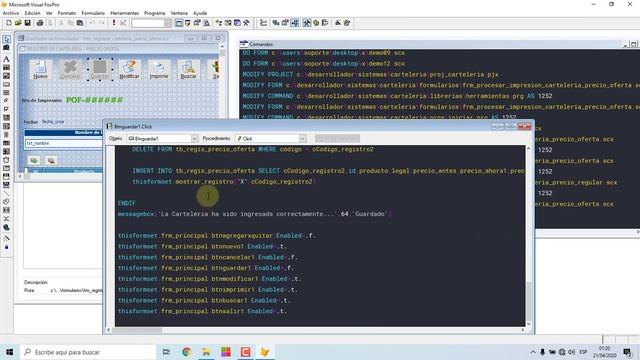Select the Page Frame control tool

(x=7, y=168)
